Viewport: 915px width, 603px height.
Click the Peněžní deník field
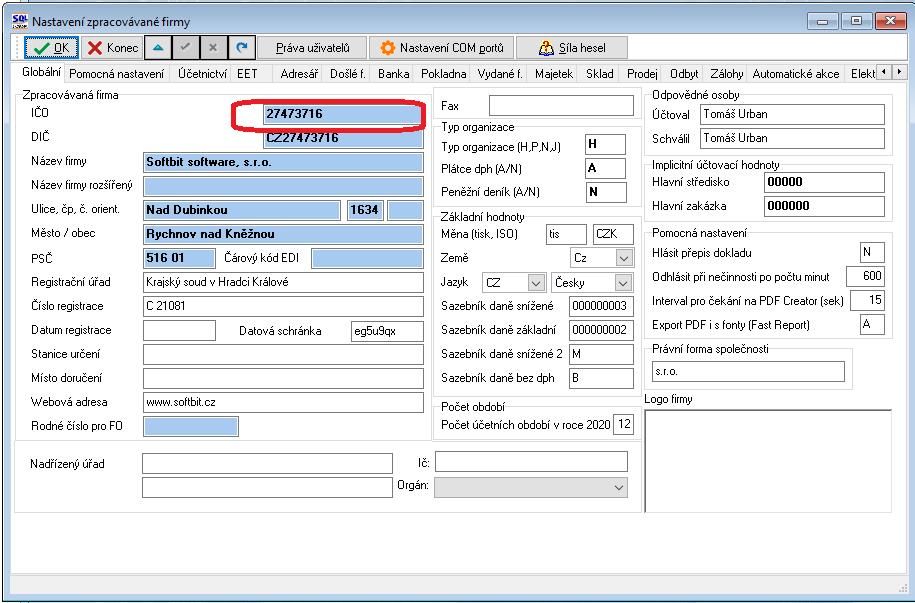click(x=606, y=192)
